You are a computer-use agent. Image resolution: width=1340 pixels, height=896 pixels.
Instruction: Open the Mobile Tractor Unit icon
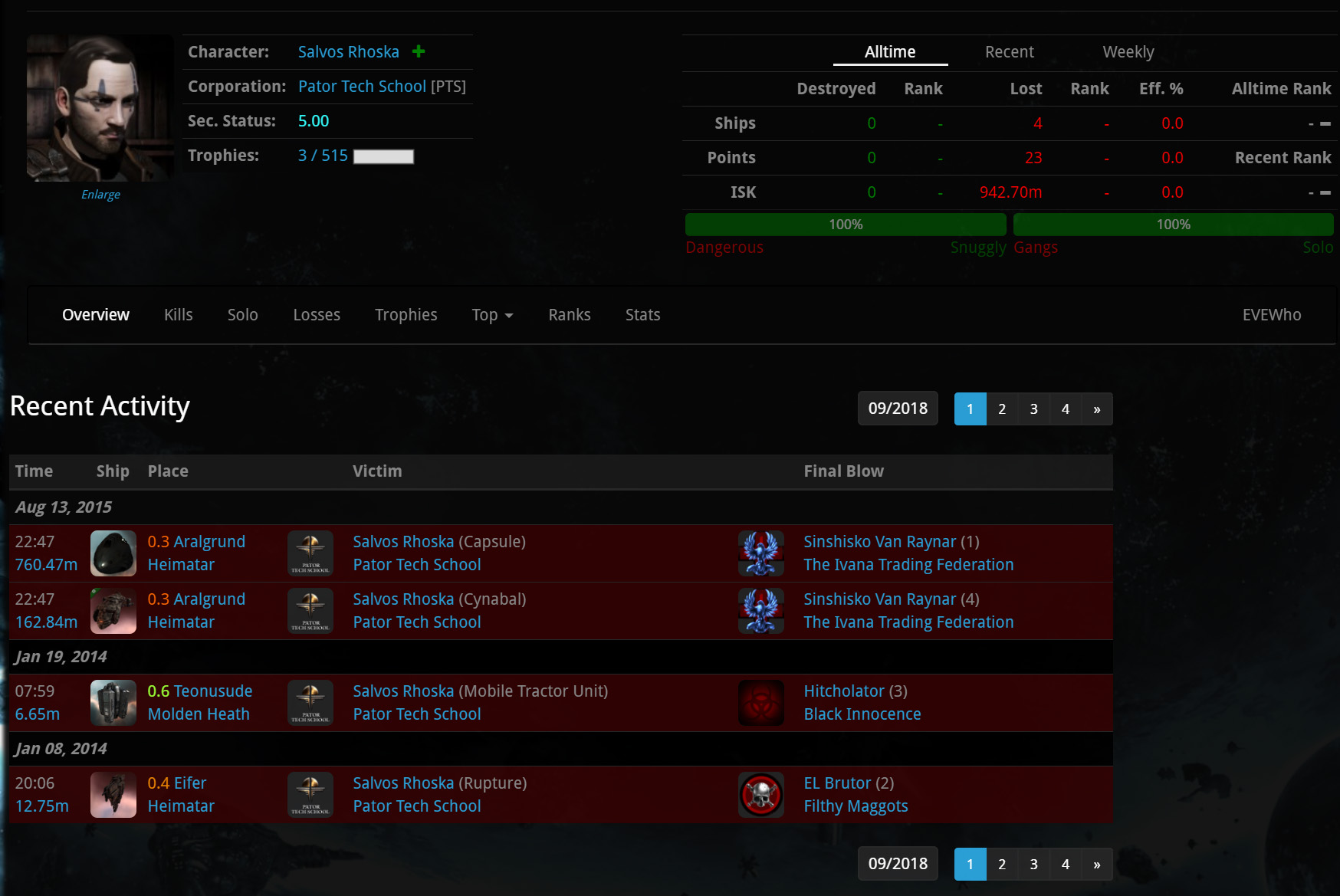113,703
